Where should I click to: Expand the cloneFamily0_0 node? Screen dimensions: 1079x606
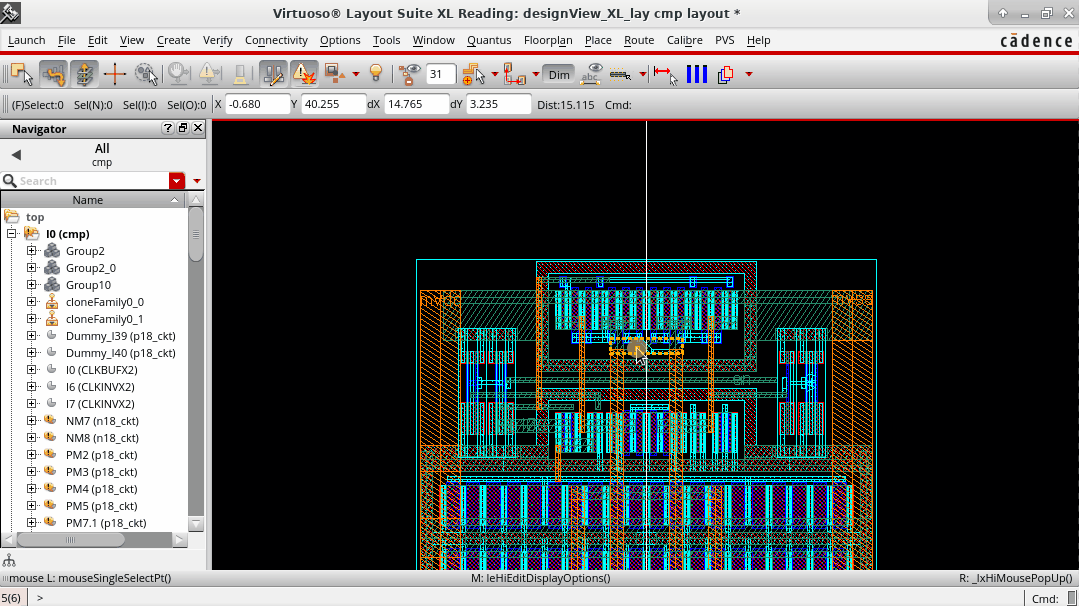coord(32,302)
